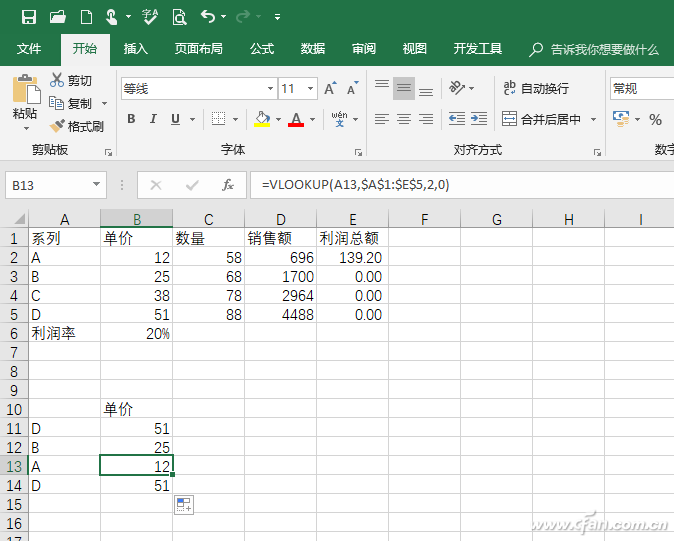Run the spelling check icon
The height and width of the screenshot is (541, 674).
[x=150, y=17]
